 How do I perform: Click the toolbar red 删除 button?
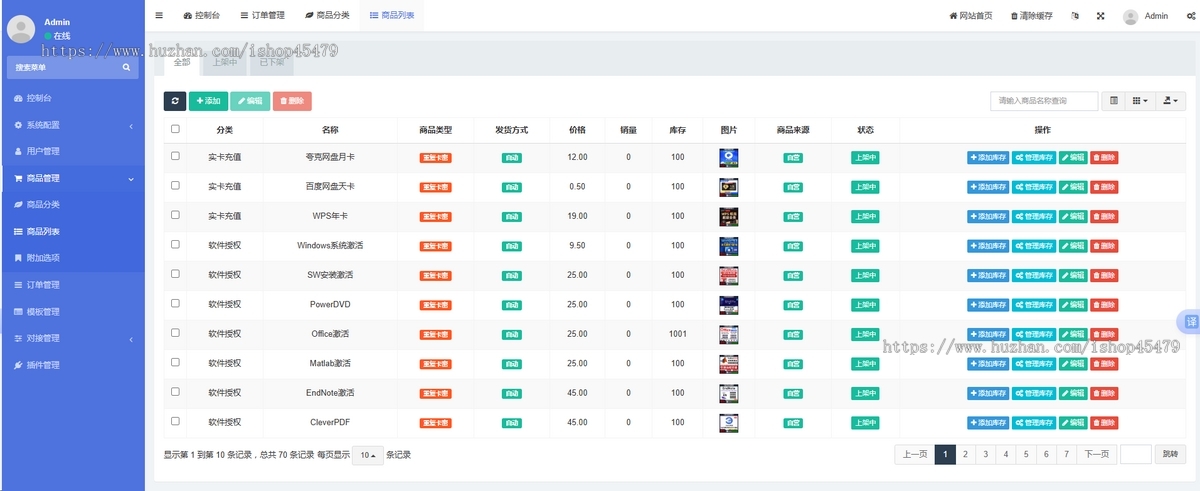292,101
